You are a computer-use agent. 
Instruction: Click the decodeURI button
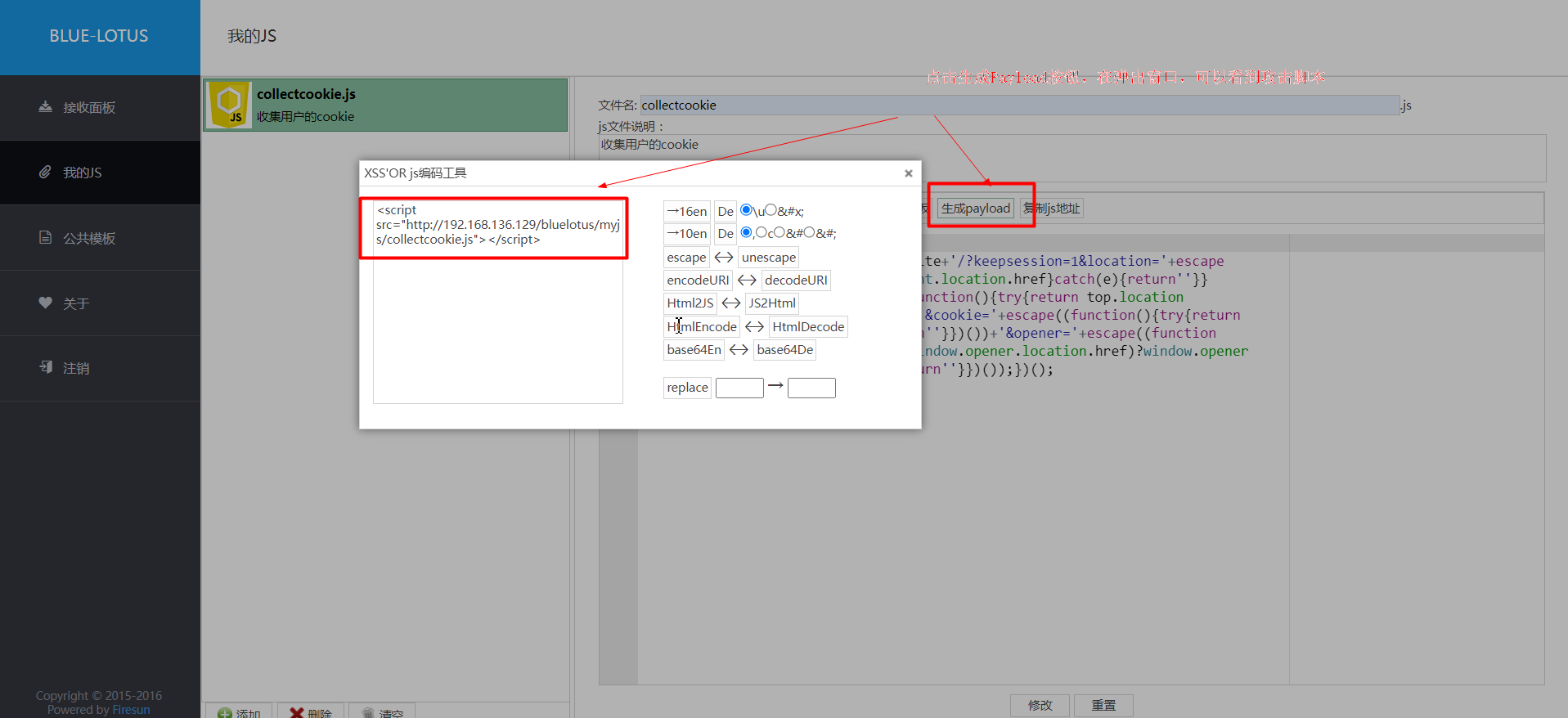coord(796,280)
